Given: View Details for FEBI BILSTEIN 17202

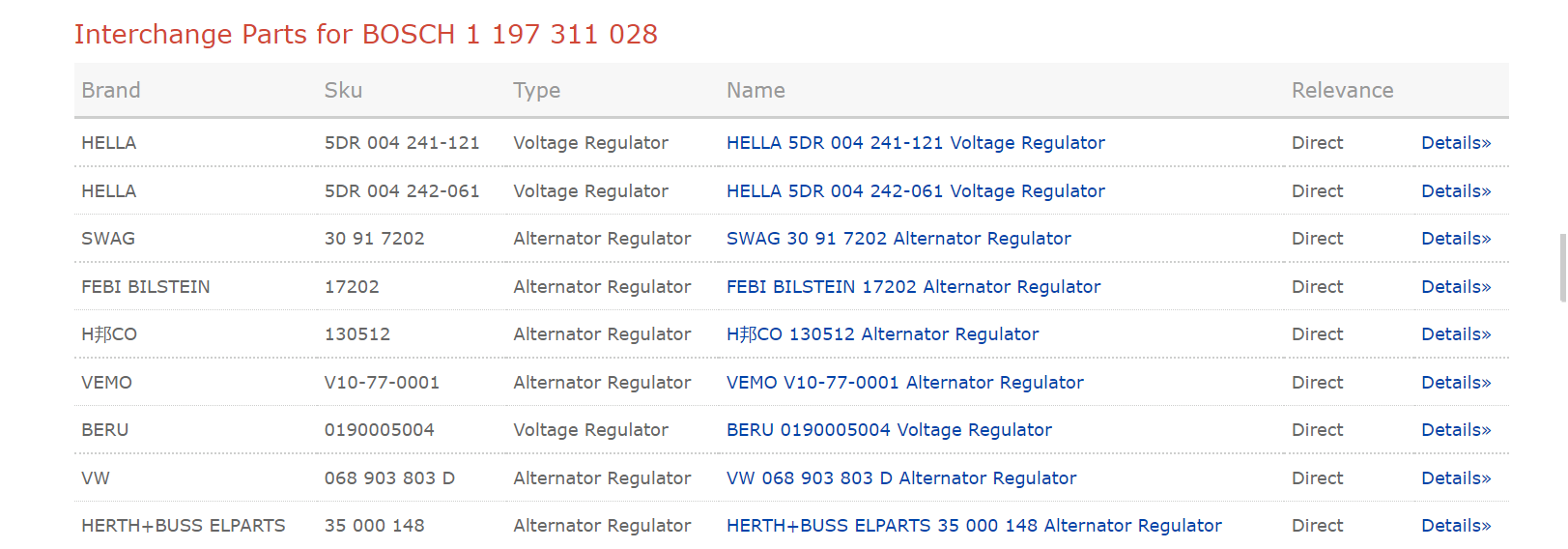Looking at the screenshot, I should (x=1455, y=287).
